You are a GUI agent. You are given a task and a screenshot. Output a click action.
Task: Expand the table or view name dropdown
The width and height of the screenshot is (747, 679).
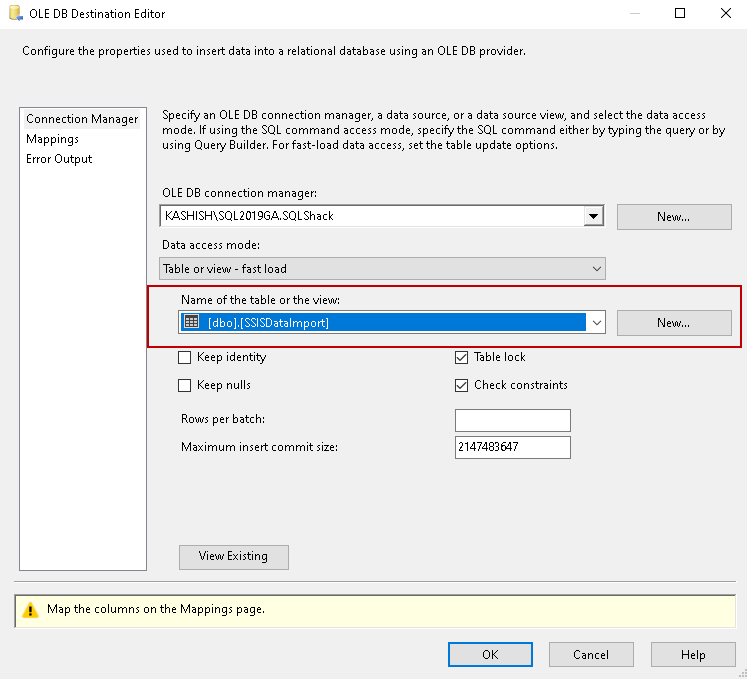[597, 322]
